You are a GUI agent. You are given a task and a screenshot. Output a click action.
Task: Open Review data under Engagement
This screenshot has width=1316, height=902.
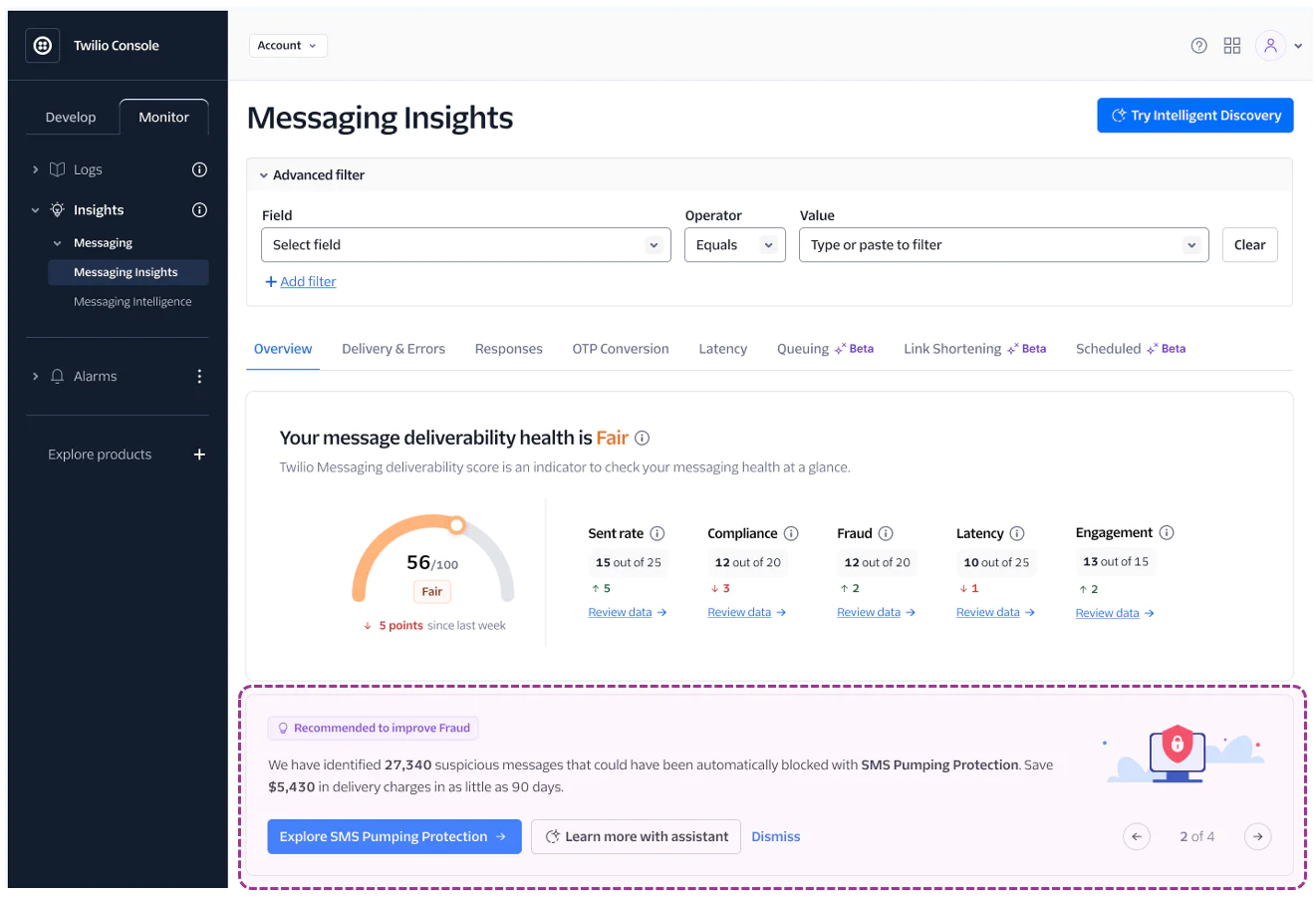(x=1116, y=614)
